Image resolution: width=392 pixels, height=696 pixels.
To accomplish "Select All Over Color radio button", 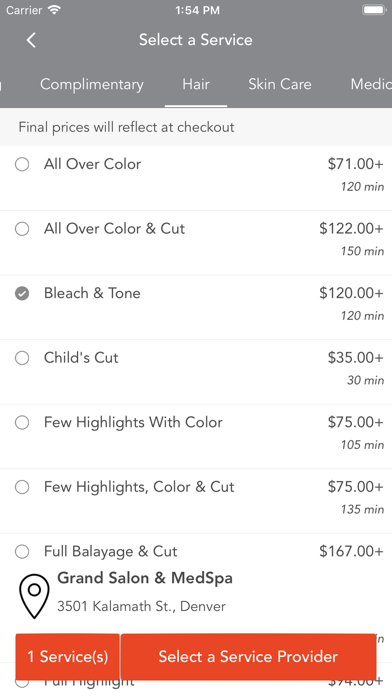I will [22, 165].
